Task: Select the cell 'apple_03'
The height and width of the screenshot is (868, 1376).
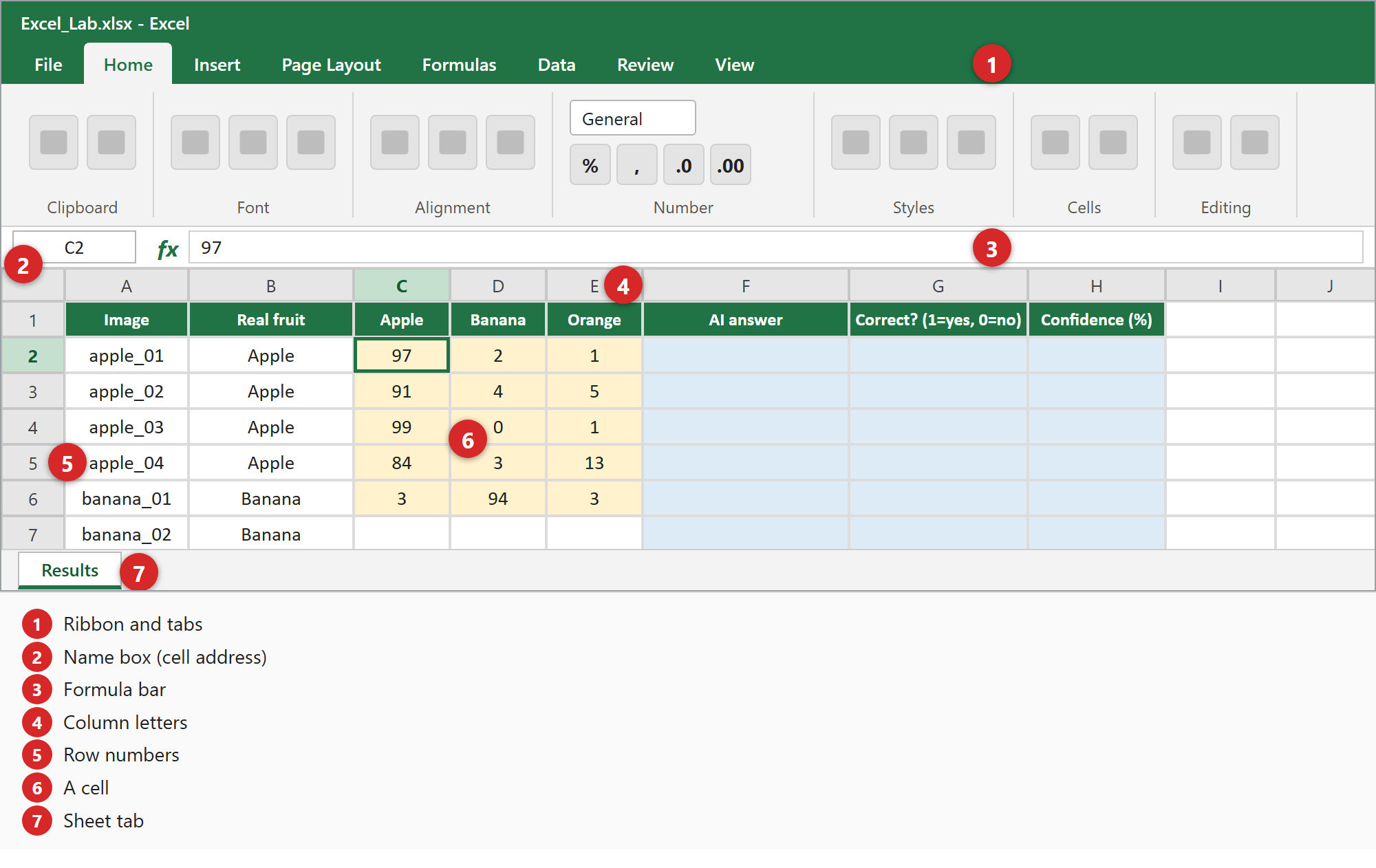Action: coord(127,427)
